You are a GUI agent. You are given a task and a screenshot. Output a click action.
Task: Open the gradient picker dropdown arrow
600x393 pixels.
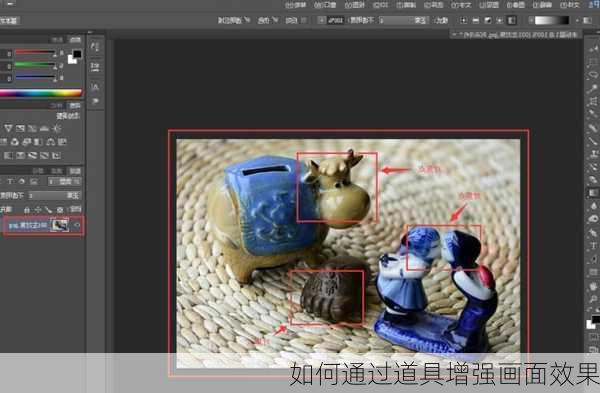coord(531,20)
